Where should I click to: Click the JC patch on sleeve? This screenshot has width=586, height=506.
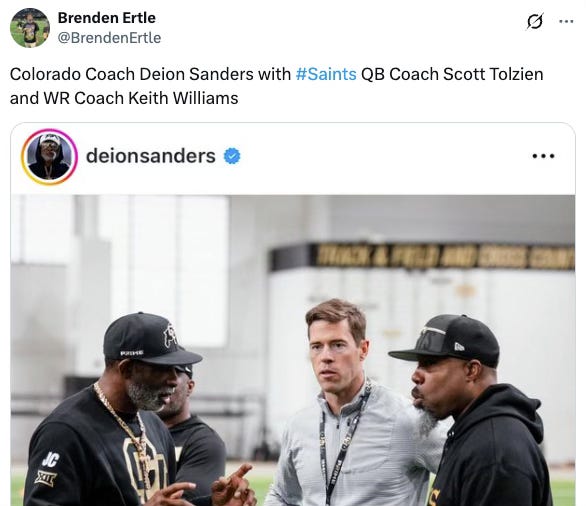click(x=50, y=460)
